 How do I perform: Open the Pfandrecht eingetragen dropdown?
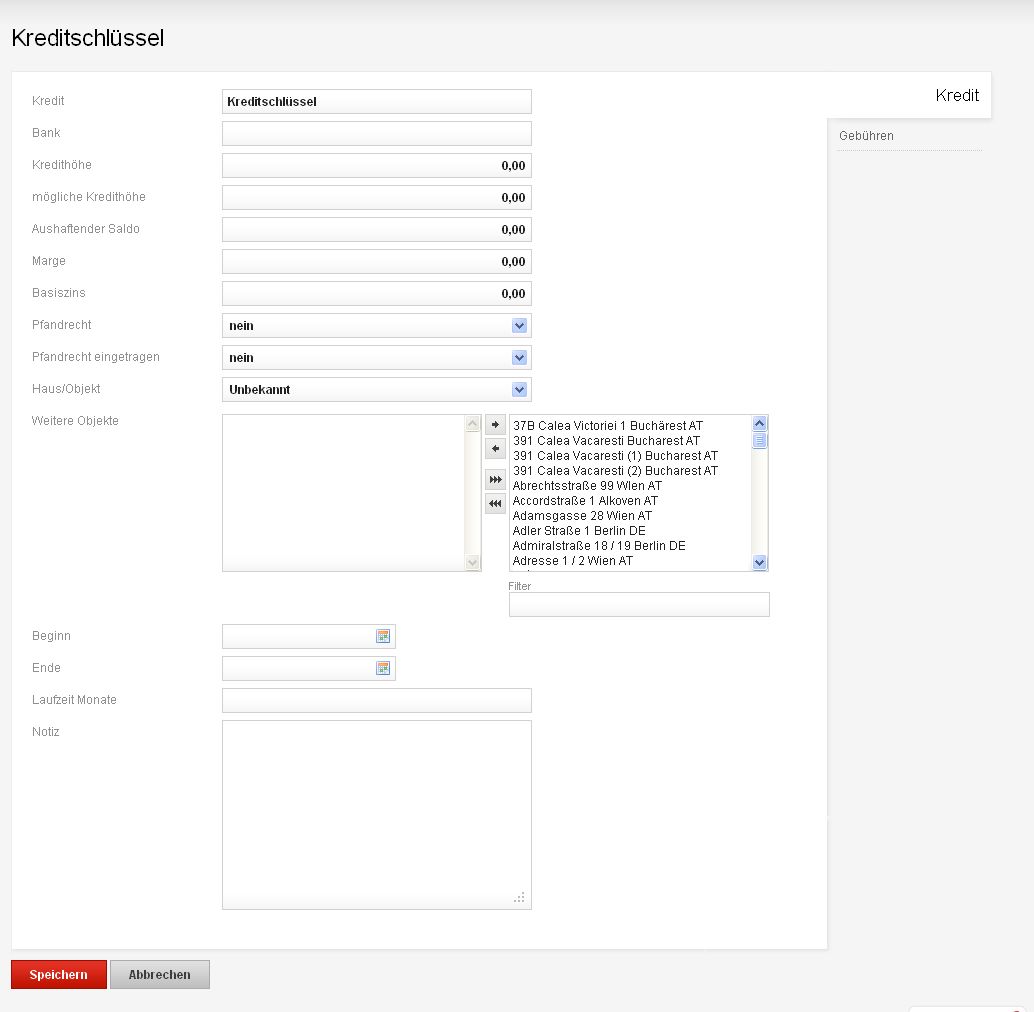click(519, 358)
